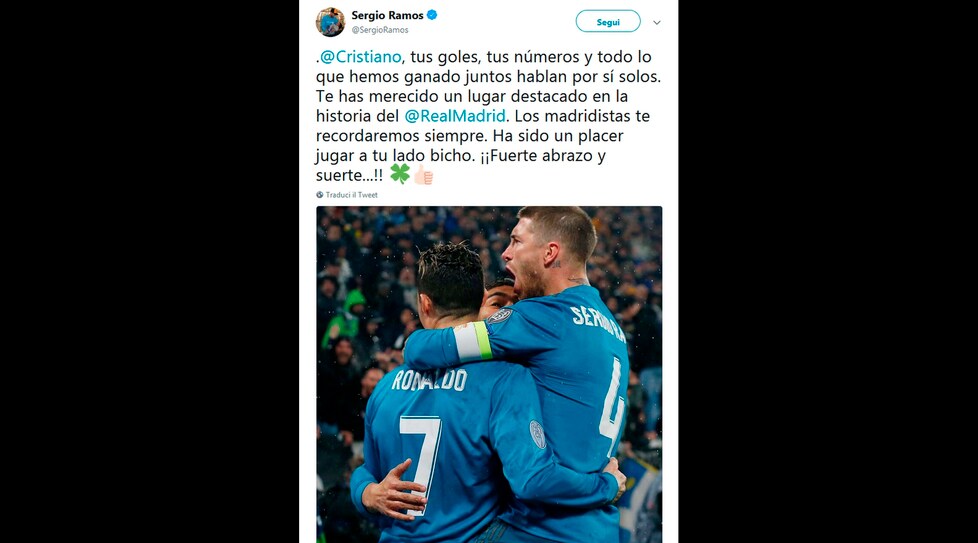
Task: Follow the account with the Segui button
Action: [x=608, y=22]
